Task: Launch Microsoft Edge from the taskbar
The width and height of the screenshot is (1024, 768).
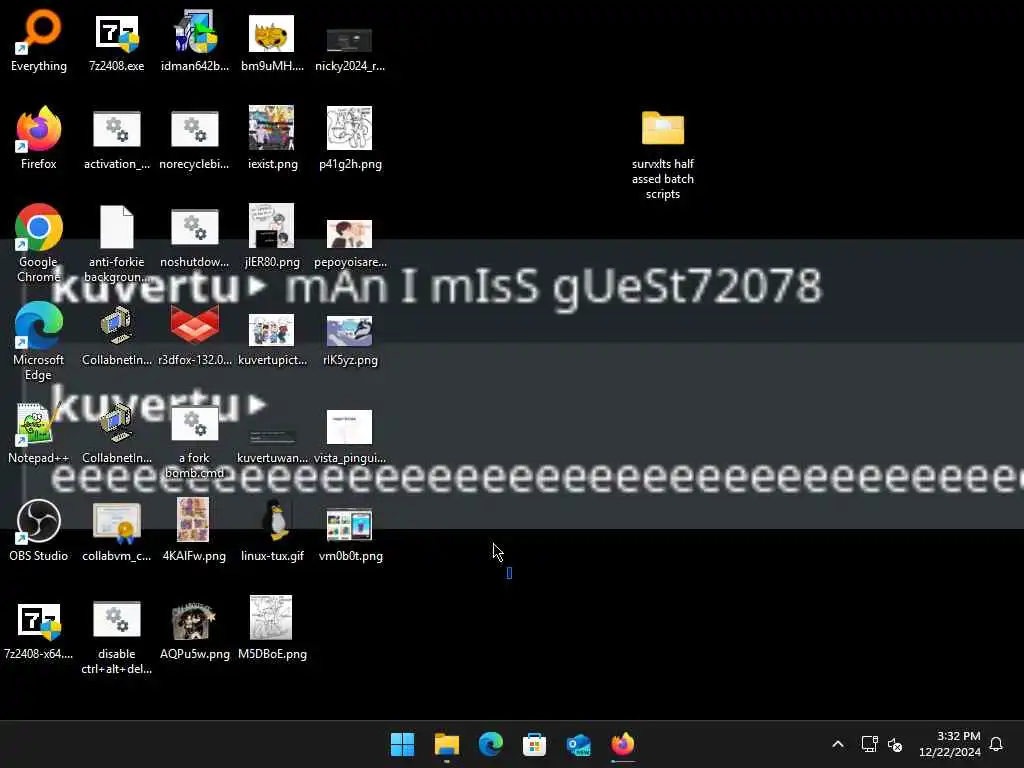Action: 490,744
